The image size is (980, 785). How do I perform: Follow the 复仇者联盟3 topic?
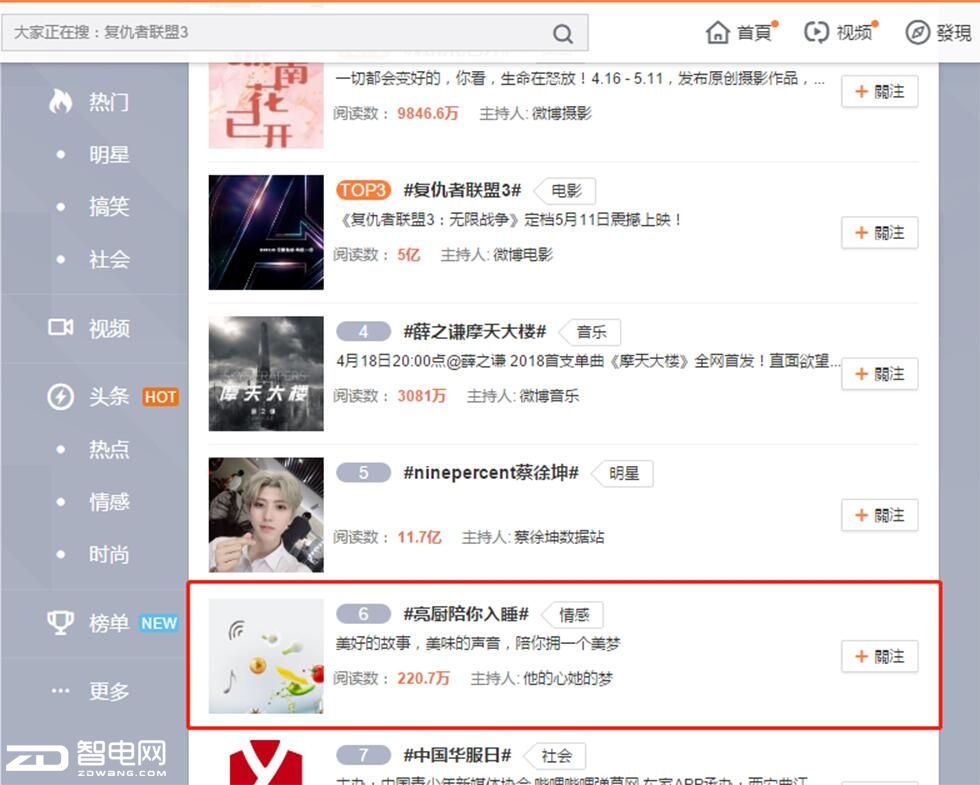pyautogui.click(x=879, y=233)
